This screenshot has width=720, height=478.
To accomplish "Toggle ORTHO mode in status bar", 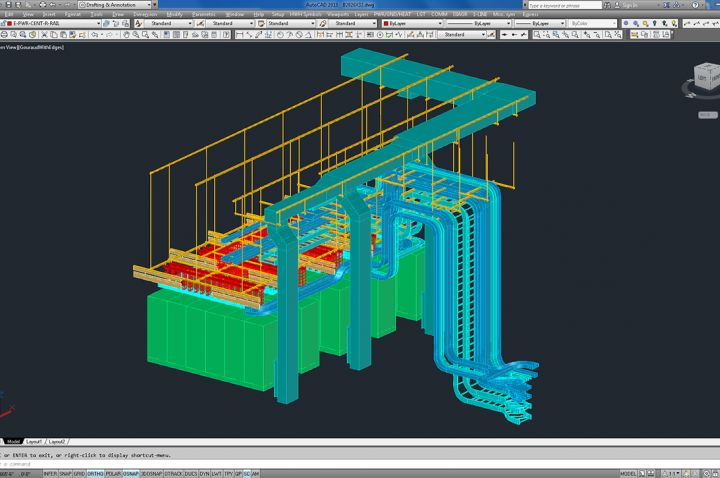I will [x=95, y=473].
